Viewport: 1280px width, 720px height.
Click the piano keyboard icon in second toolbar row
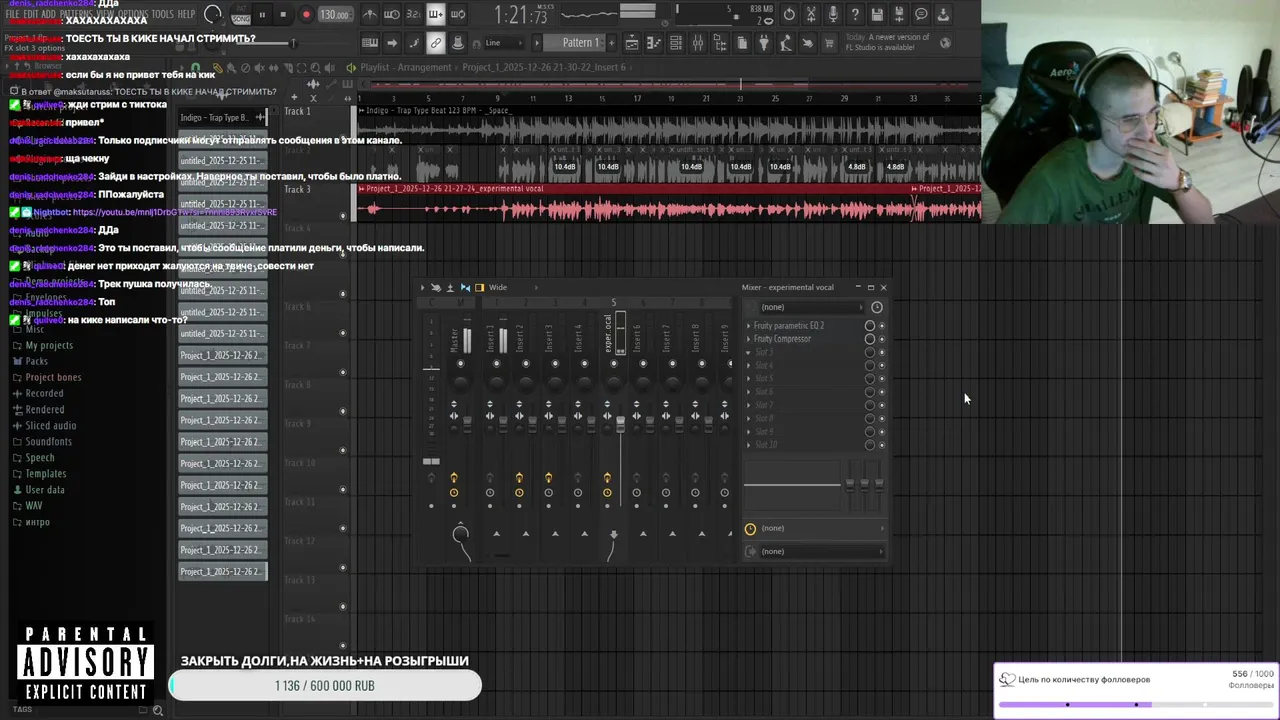pyautogui.click(x=370, y=43)
